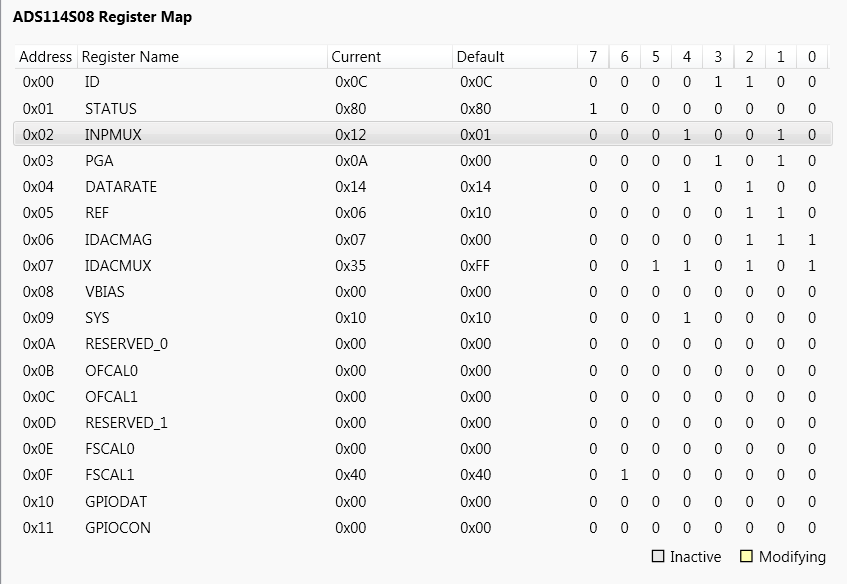Screen dimensions: 847x584
Task: Click the PGA current value 0x0A
Action: (x=351, y=161)
